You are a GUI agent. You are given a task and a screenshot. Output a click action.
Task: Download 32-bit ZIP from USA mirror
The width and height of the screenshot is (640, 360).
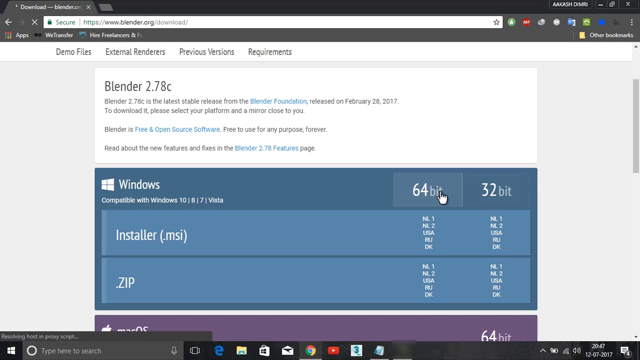tap(496, 280)
